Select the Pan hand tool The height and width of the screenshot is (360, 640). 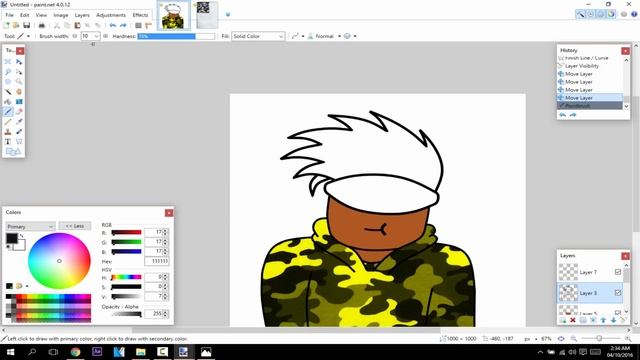tap(19, 92)
